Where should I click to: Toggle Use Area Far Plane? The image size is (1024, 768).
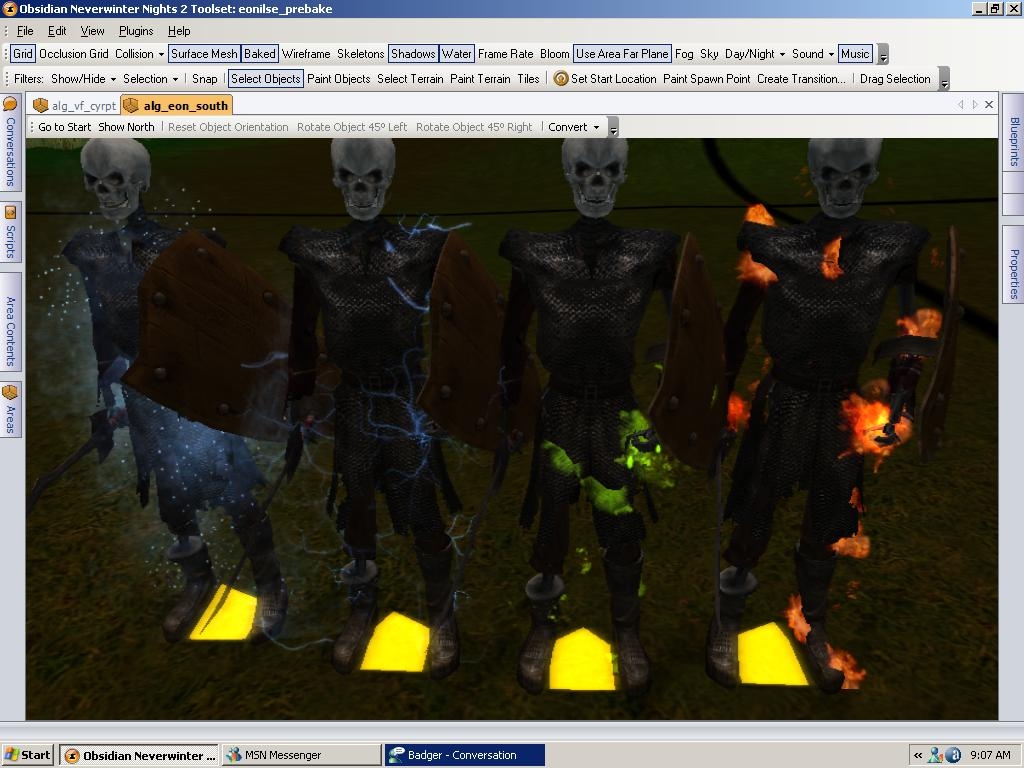621,54
